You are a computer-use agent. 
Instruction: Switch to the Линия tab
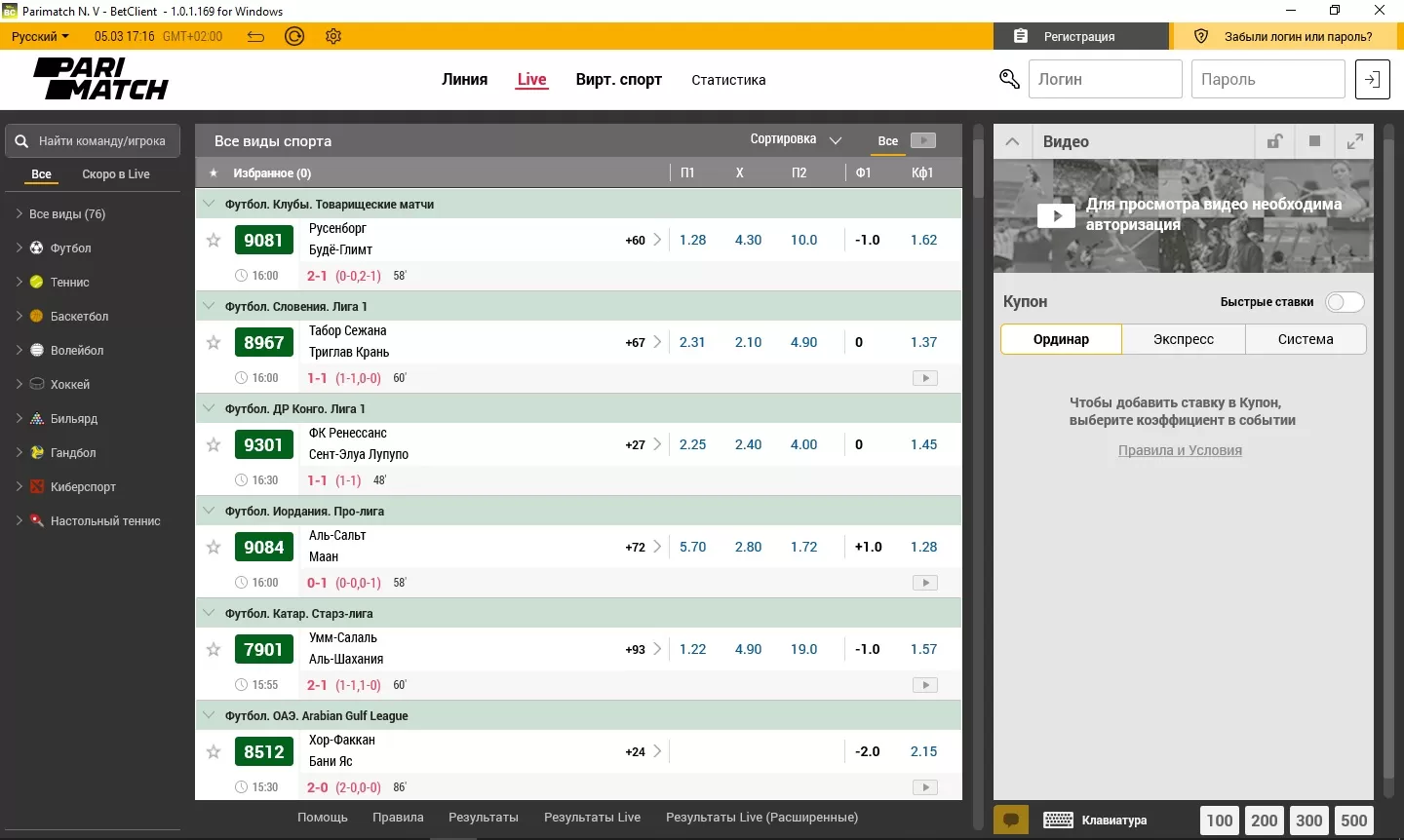click(x=464, y=80)
